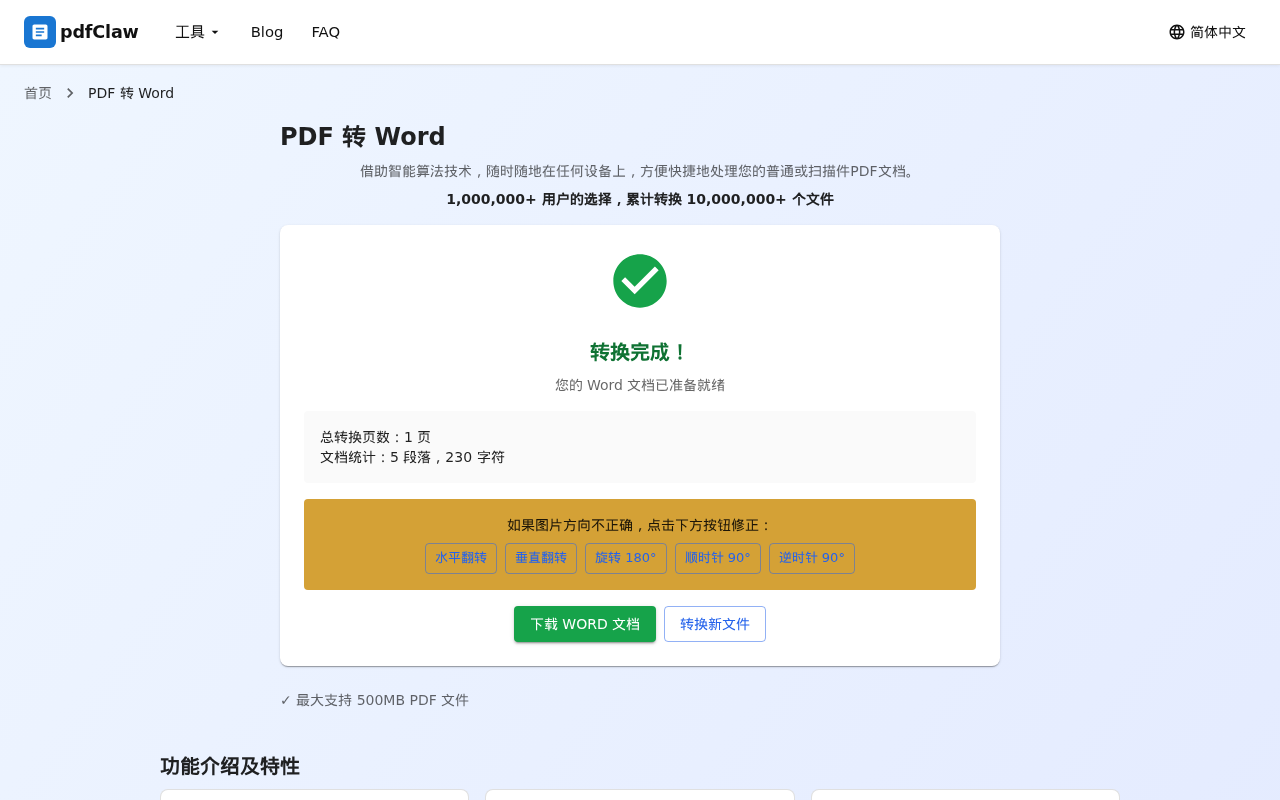Image resolution: width=1280 pixels, height=800 pixels.
Task: Apply 逆时针 90° rotation
Action: point(811,558)
